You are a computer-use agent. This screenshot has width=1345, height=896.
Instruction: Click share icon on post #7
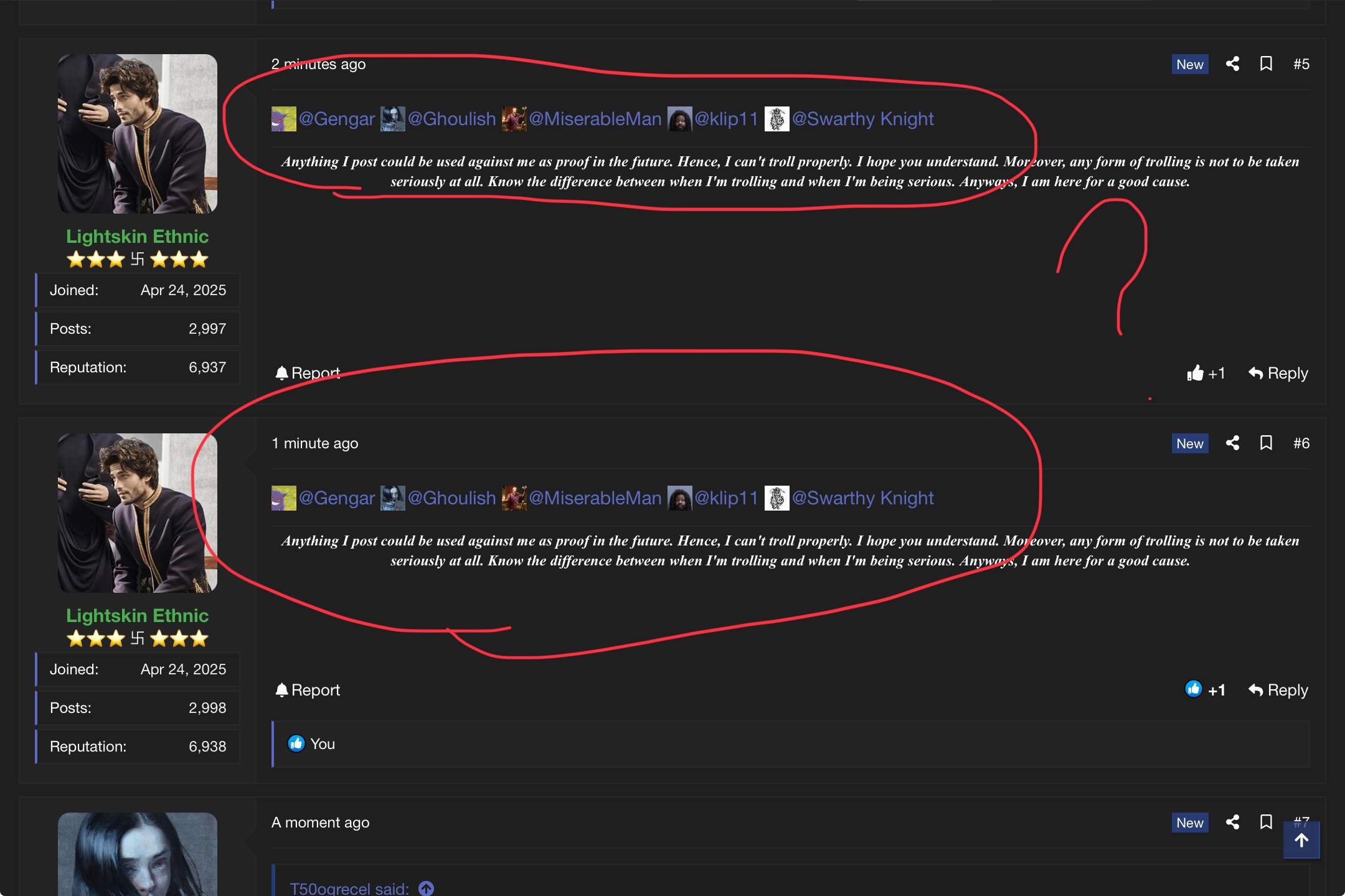[x=1232, y=823]
